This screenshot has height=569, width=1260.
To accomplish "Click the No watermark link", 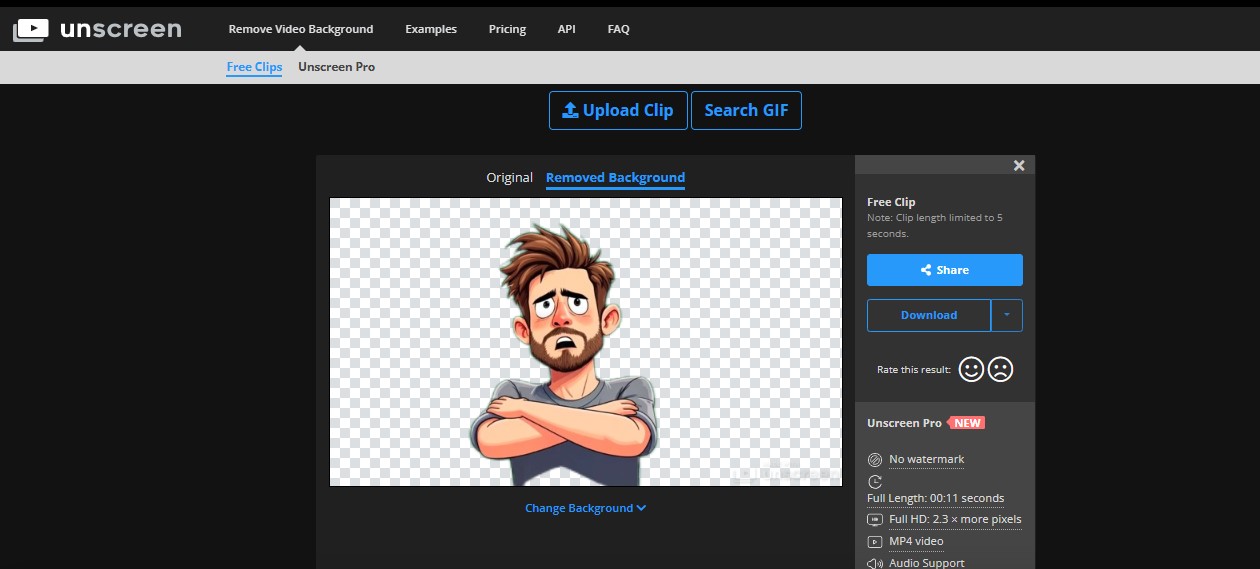I will point(927,460).
